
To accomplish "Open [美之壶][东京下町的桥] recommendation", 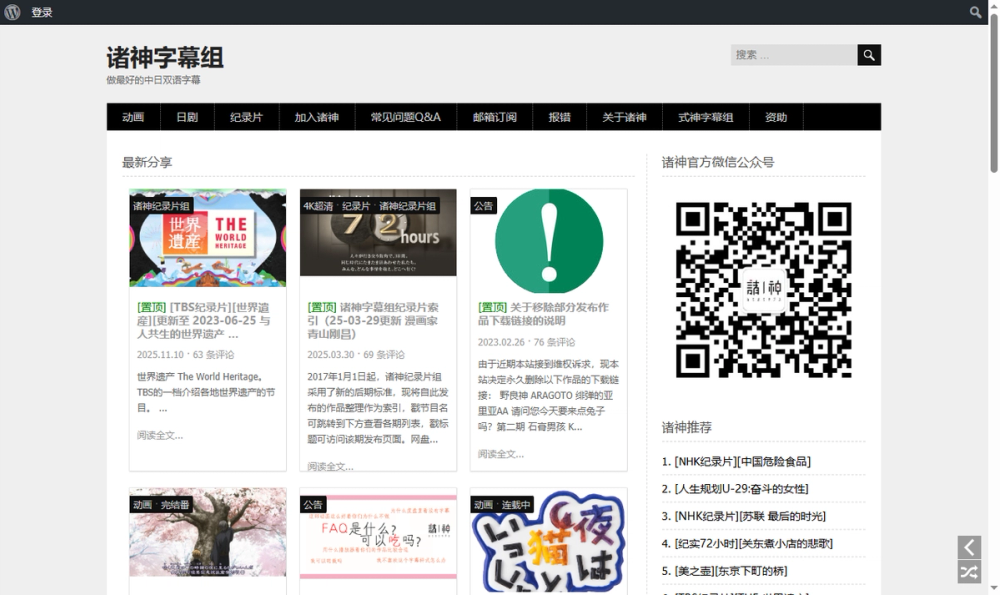I will tap(731, 571).
